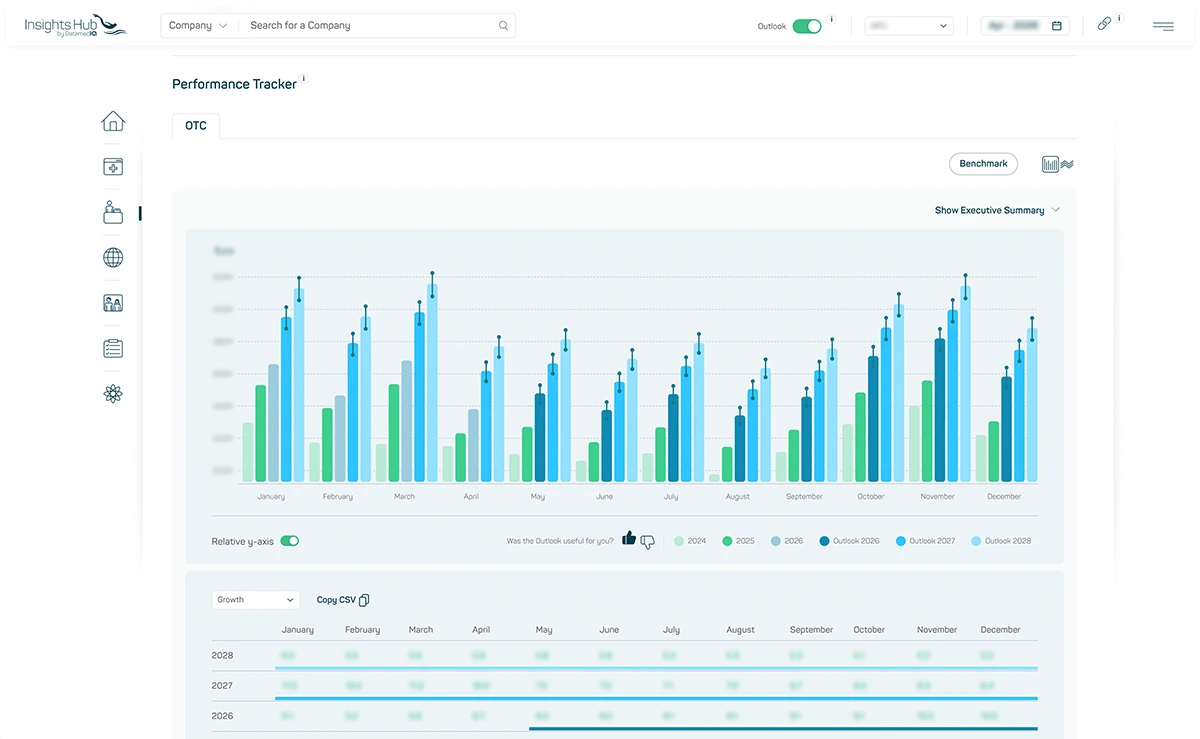Click the 2028 table row label
The height and width of the screenshot is (739, 1200).
[222, 656]
